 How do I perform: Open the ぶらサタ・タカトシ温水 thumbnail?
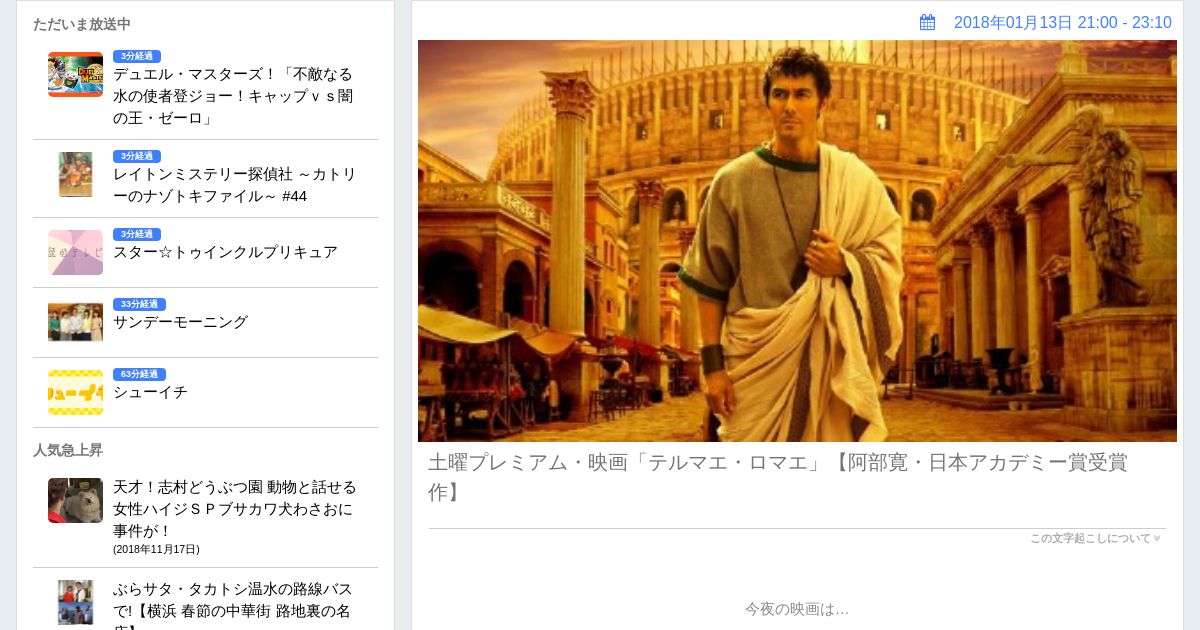(75, 602)
